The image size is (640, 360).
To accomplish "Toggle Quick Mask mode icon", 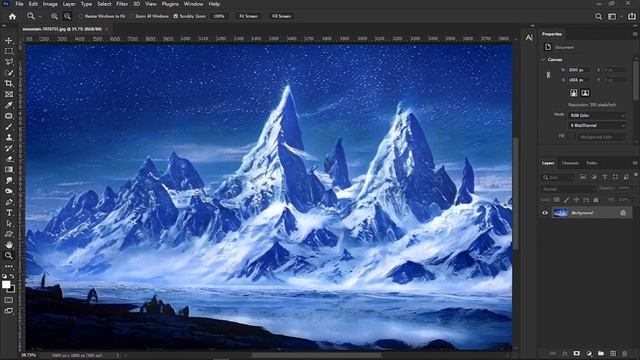I will click(9, 300).
